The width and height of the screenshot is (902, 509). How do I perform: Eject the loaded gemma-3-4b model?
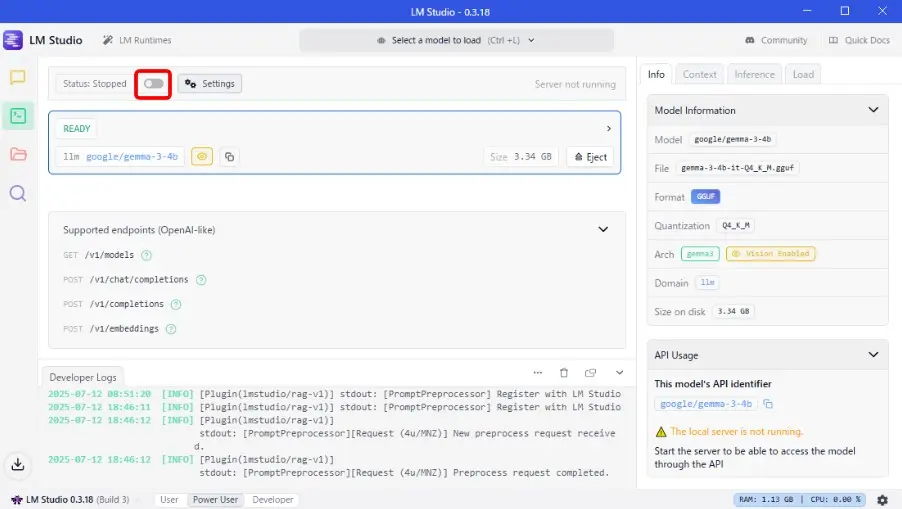coord(590,157)
